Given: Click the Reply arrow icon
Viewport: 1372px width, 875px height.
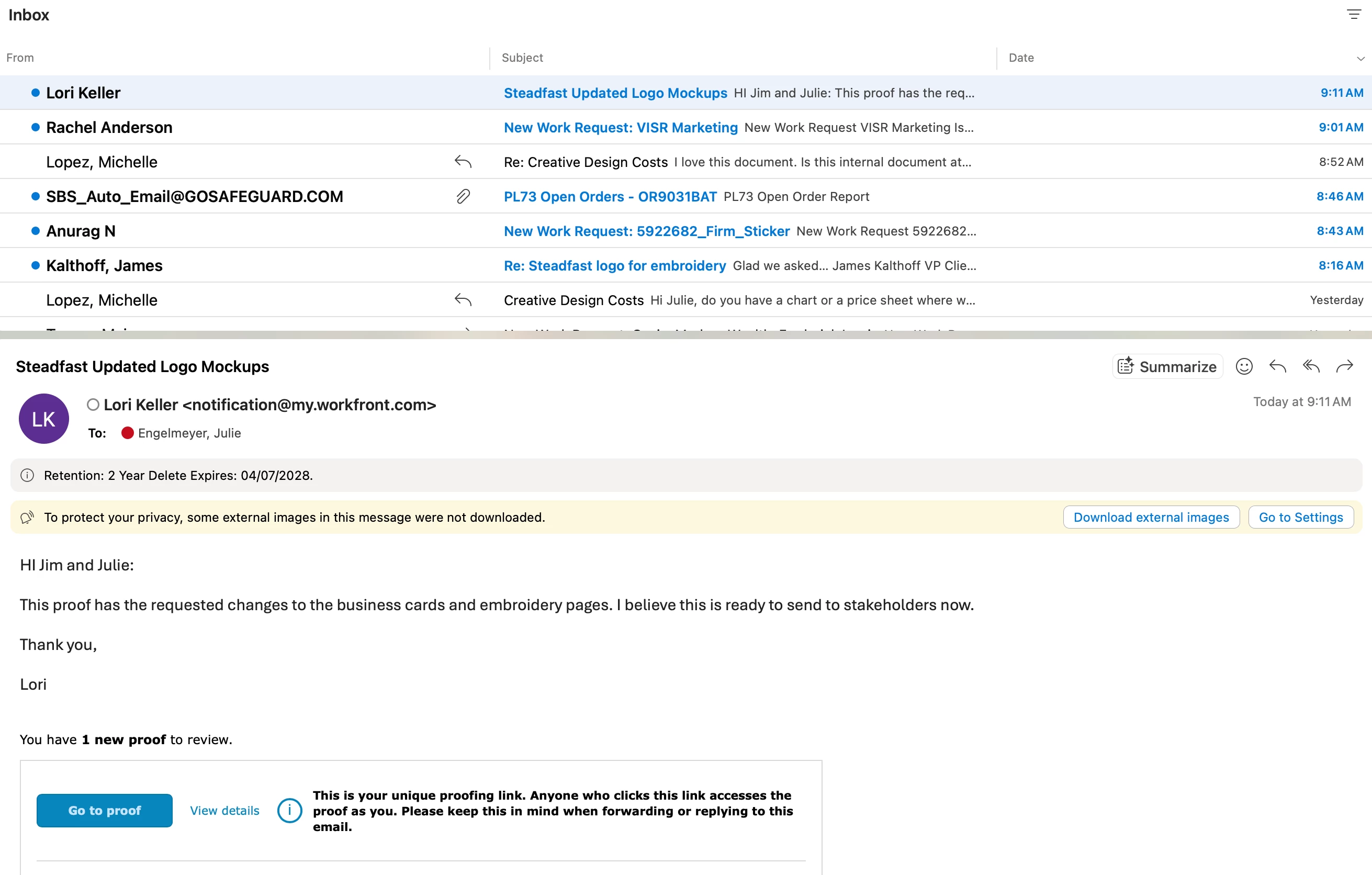Looking at the screenshot, I should [x=1277, y=366].
